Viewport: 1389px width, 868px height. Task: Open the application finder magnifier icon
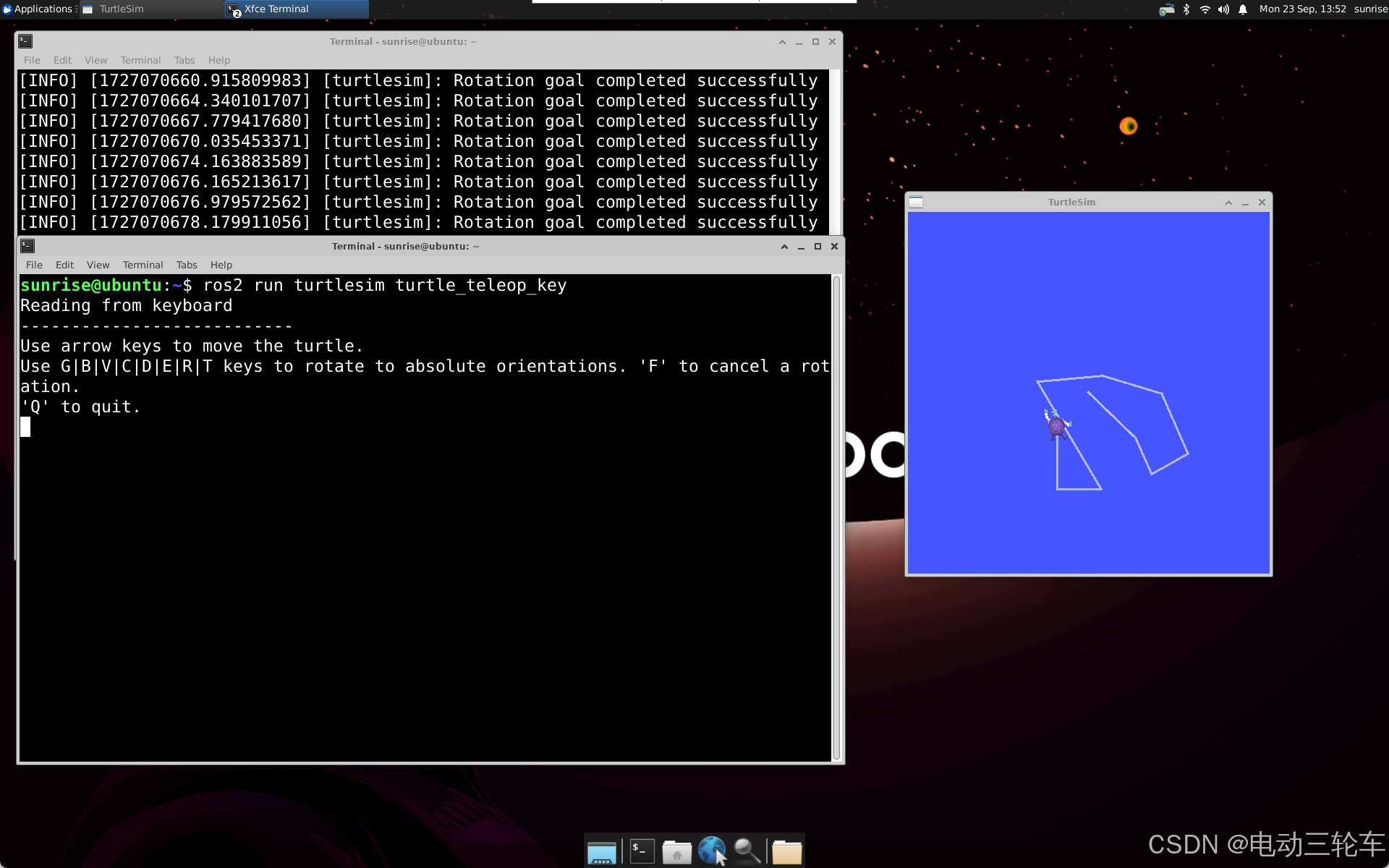747,851
